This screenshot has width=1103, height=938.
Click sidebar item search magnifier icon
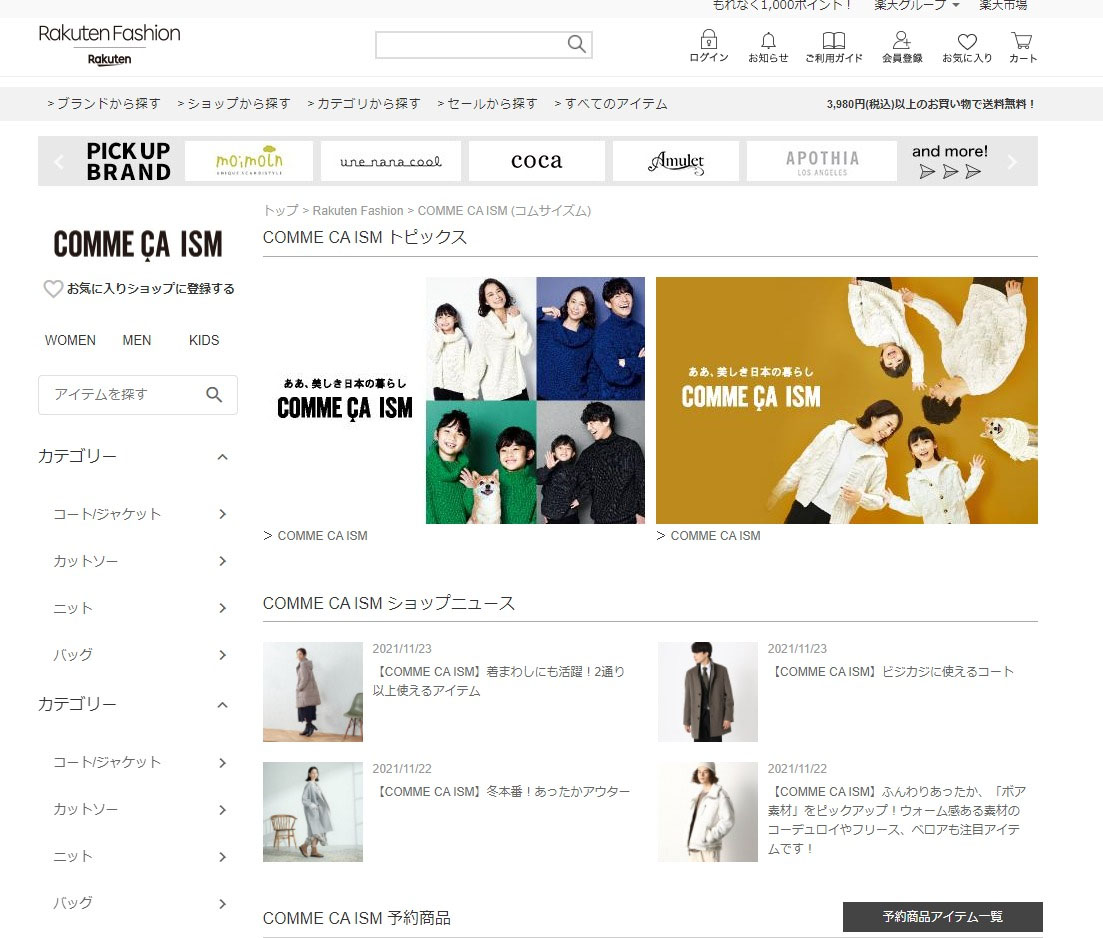[214, 395]
